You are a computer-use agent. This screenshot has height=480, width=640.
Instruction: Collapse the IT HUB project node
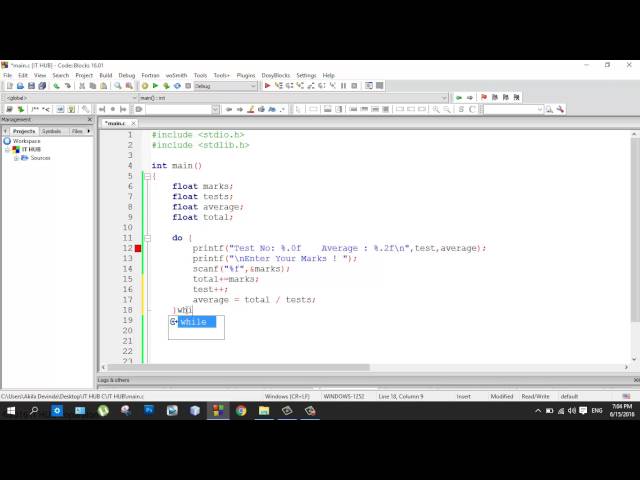7,149
